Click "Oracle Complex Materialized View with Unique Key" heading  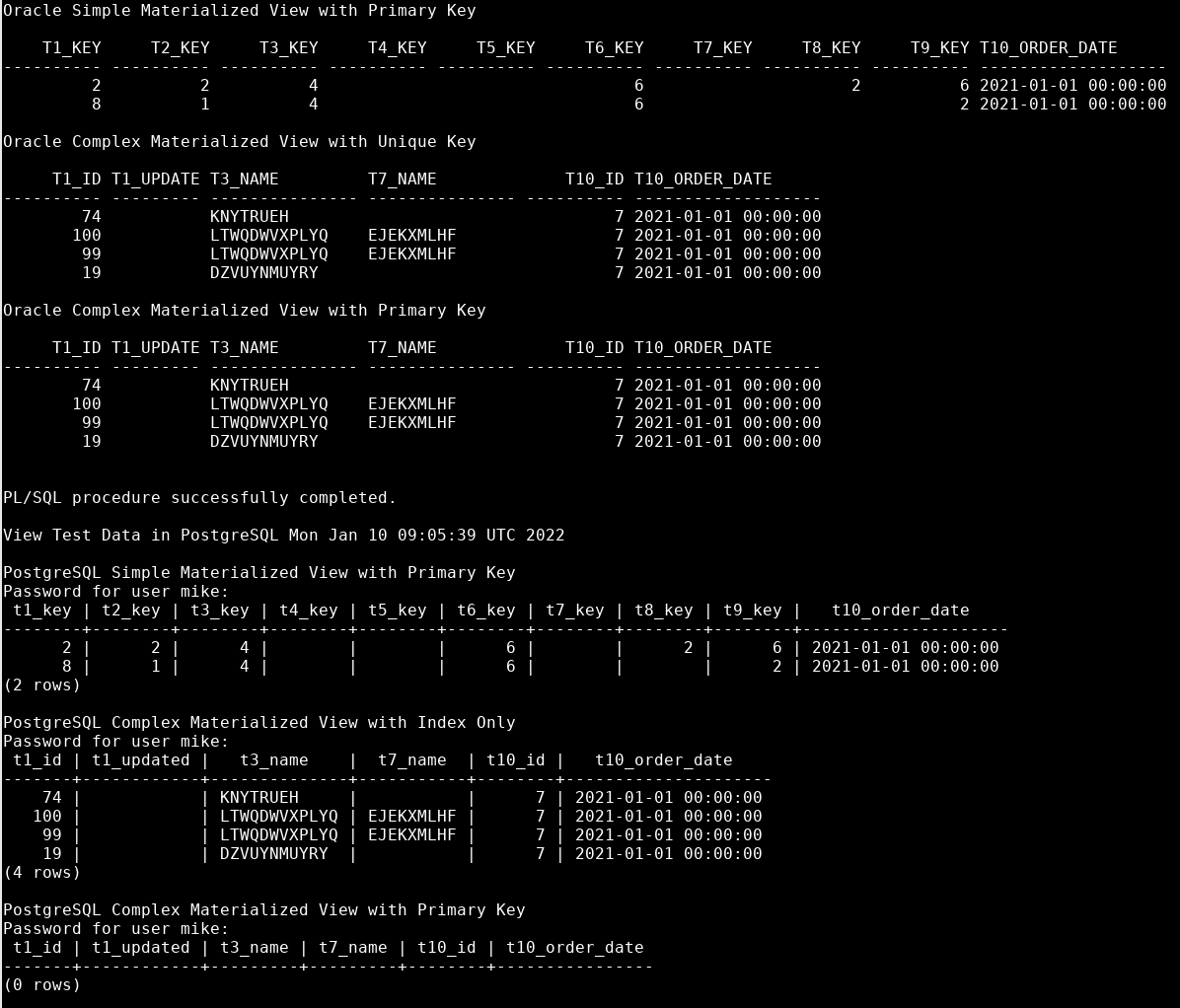click(x=240, y=141)
